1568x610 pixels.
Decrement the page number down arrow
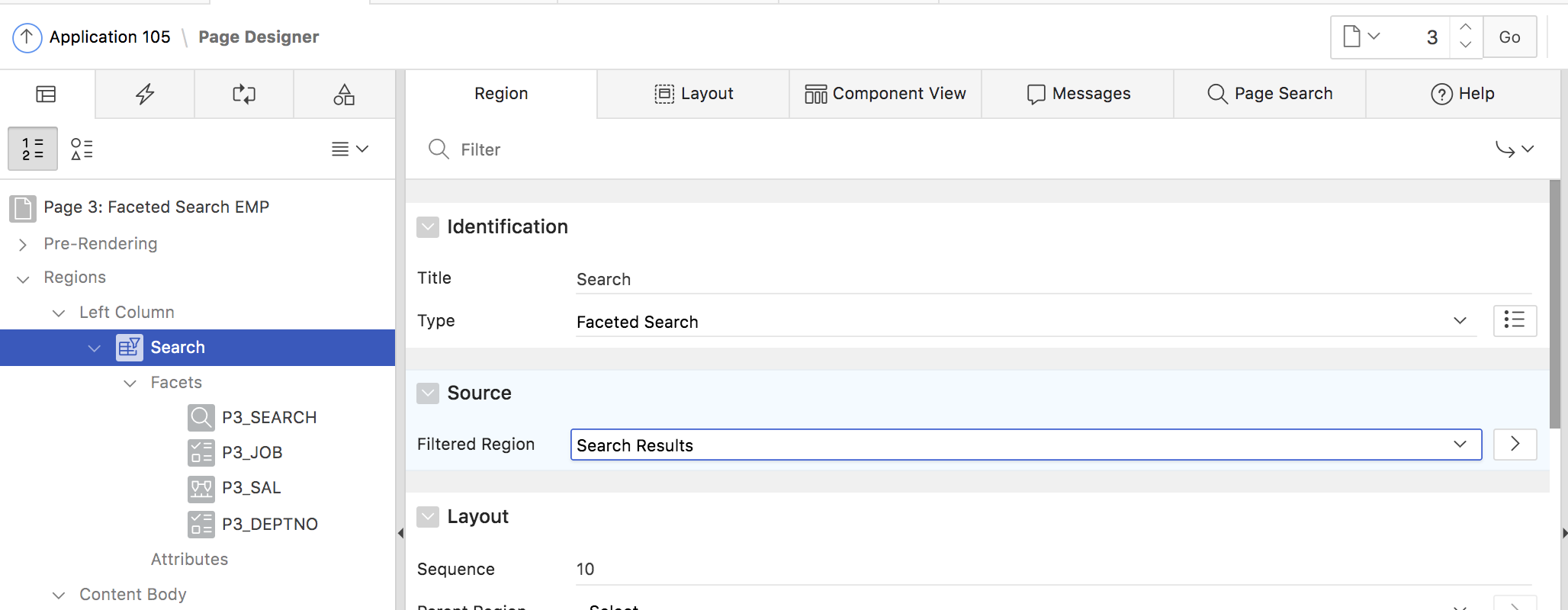click(1466, 46)
